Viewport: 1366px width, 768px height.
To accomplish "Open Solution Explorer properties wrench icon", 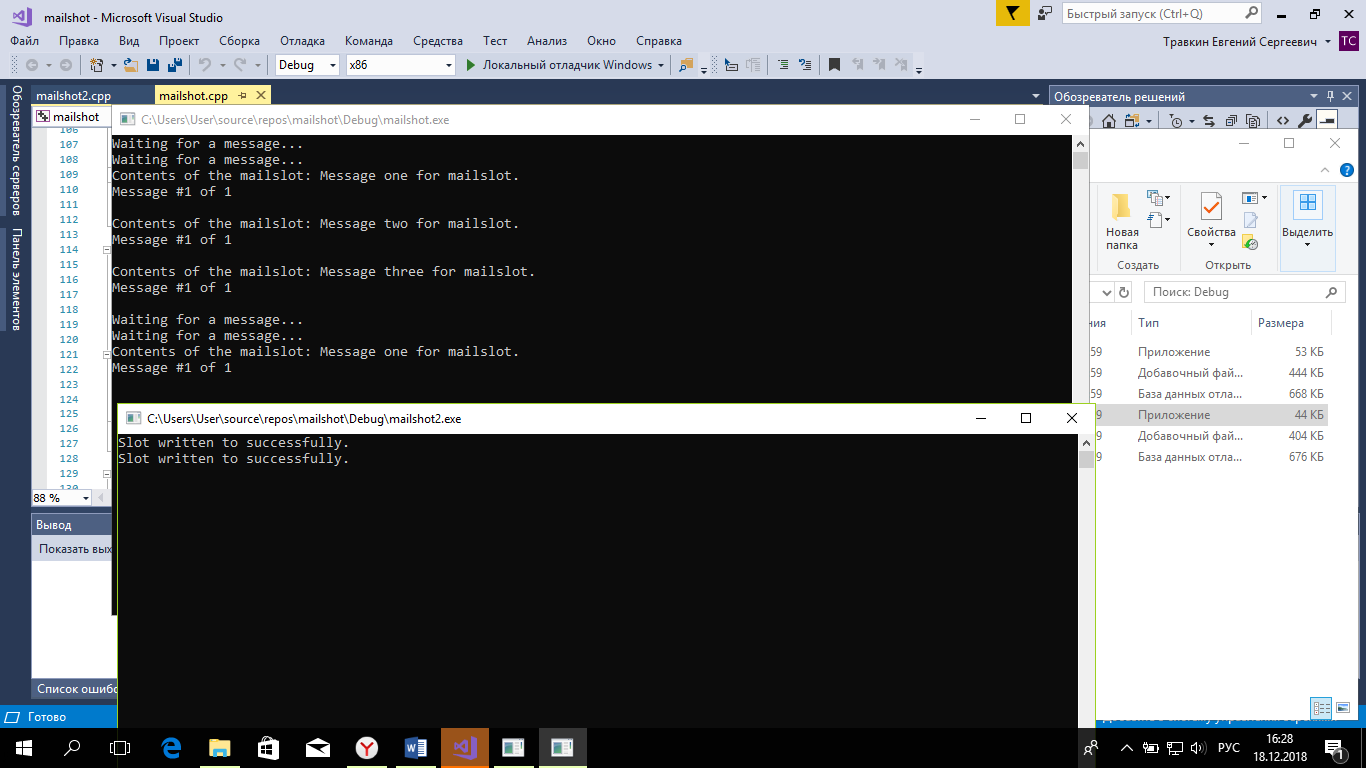I will click(x=1304, y=121).
